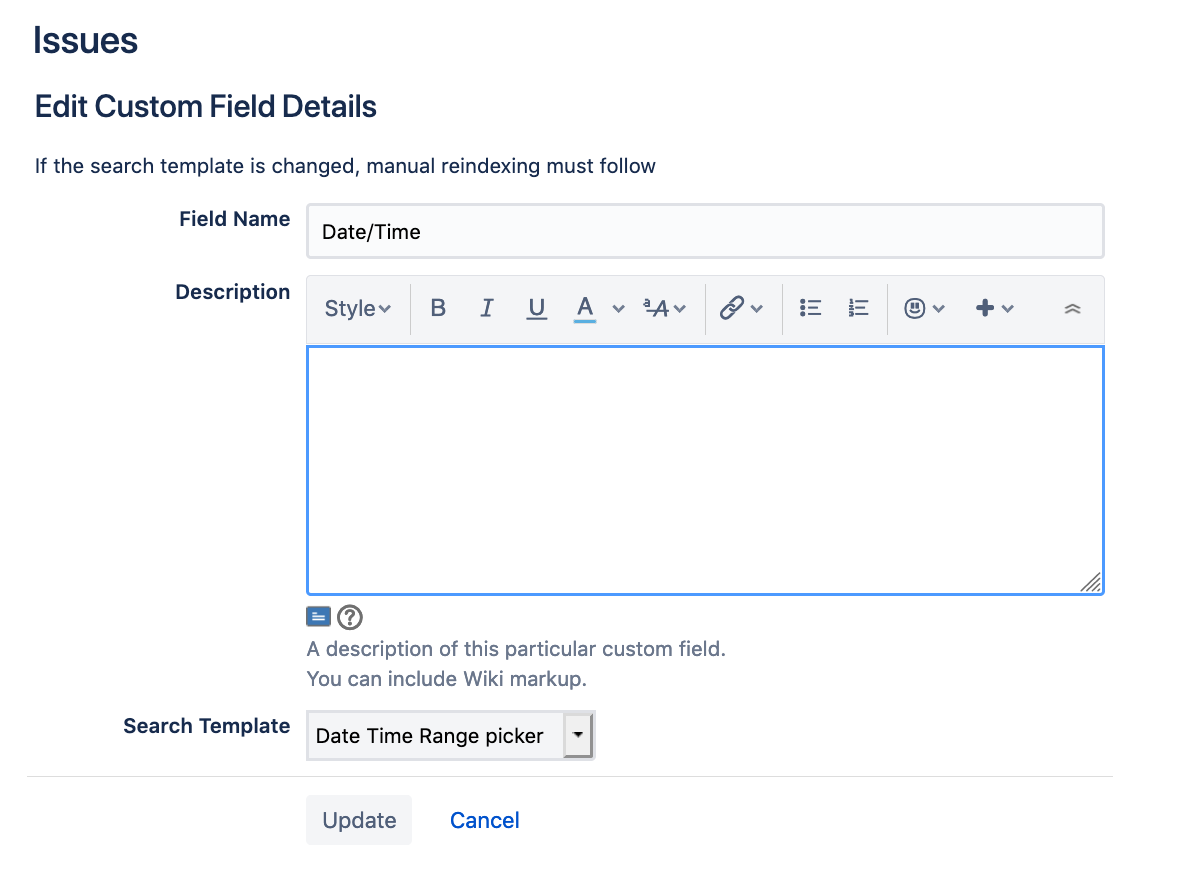Insert a bullet list
This screenshot has width=1178, height=874.
810,308
